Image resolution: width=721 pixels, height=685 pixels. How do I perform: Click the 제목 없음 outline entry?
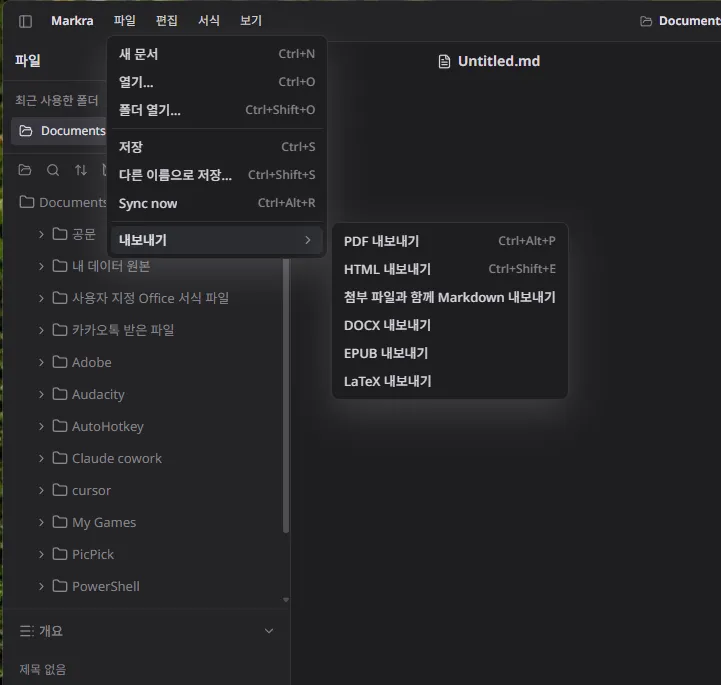click(42, 669)
